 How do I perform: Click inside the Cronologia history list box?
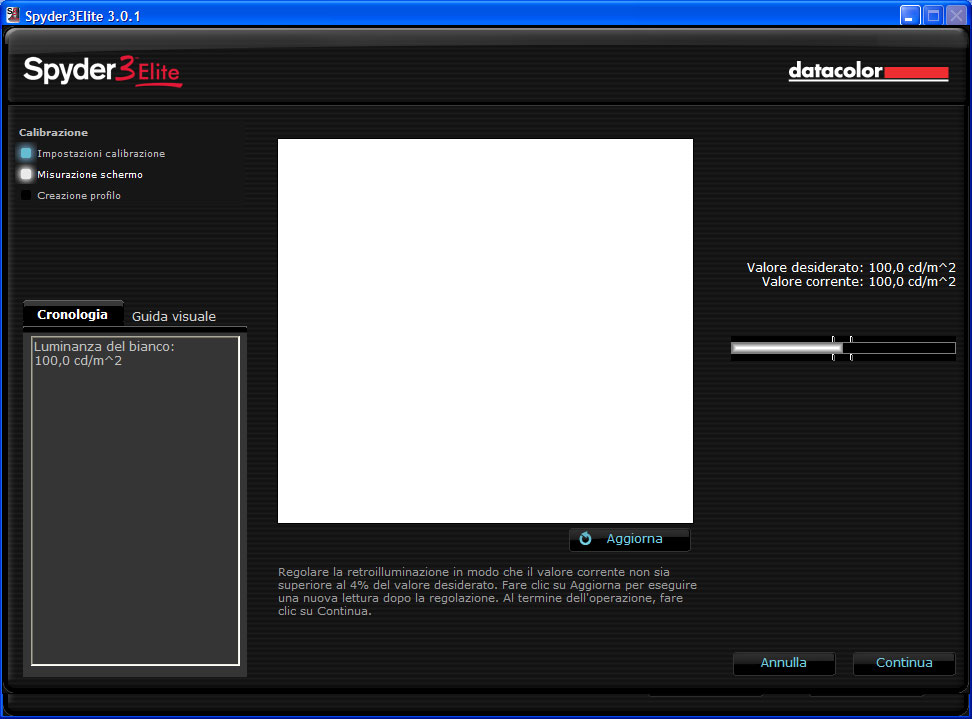tap(135, 501)
